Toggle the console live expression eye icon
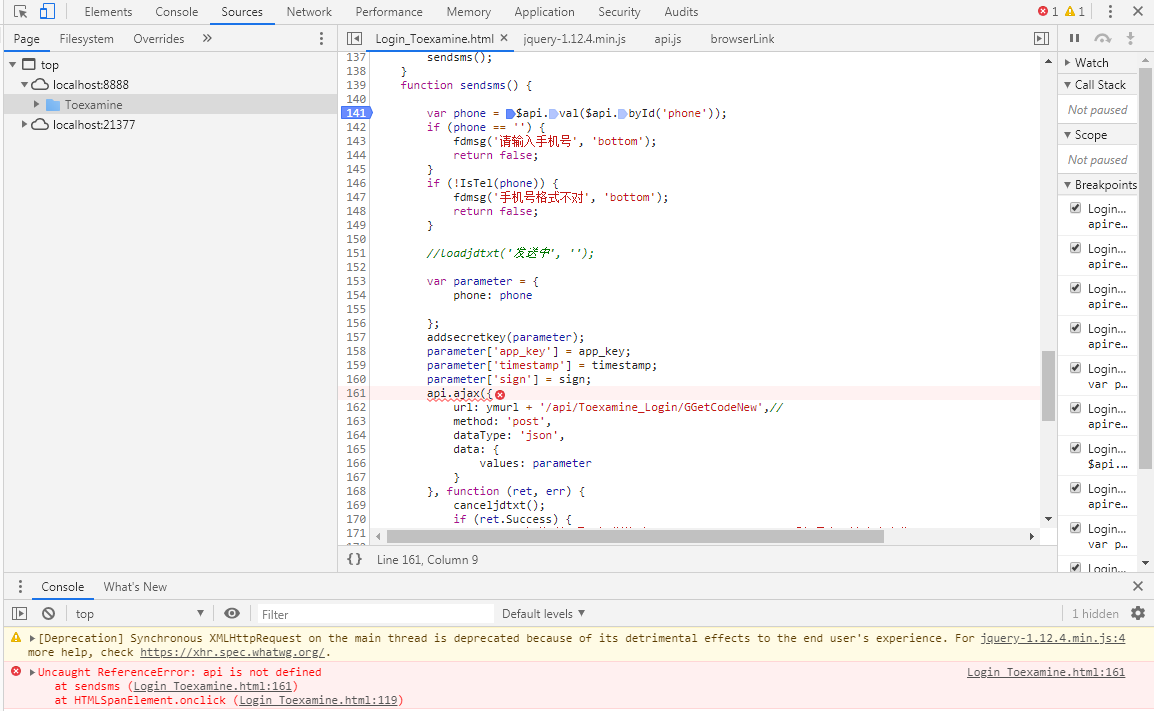This screenshot has height=711, width=1154. (x=232, y=613)
